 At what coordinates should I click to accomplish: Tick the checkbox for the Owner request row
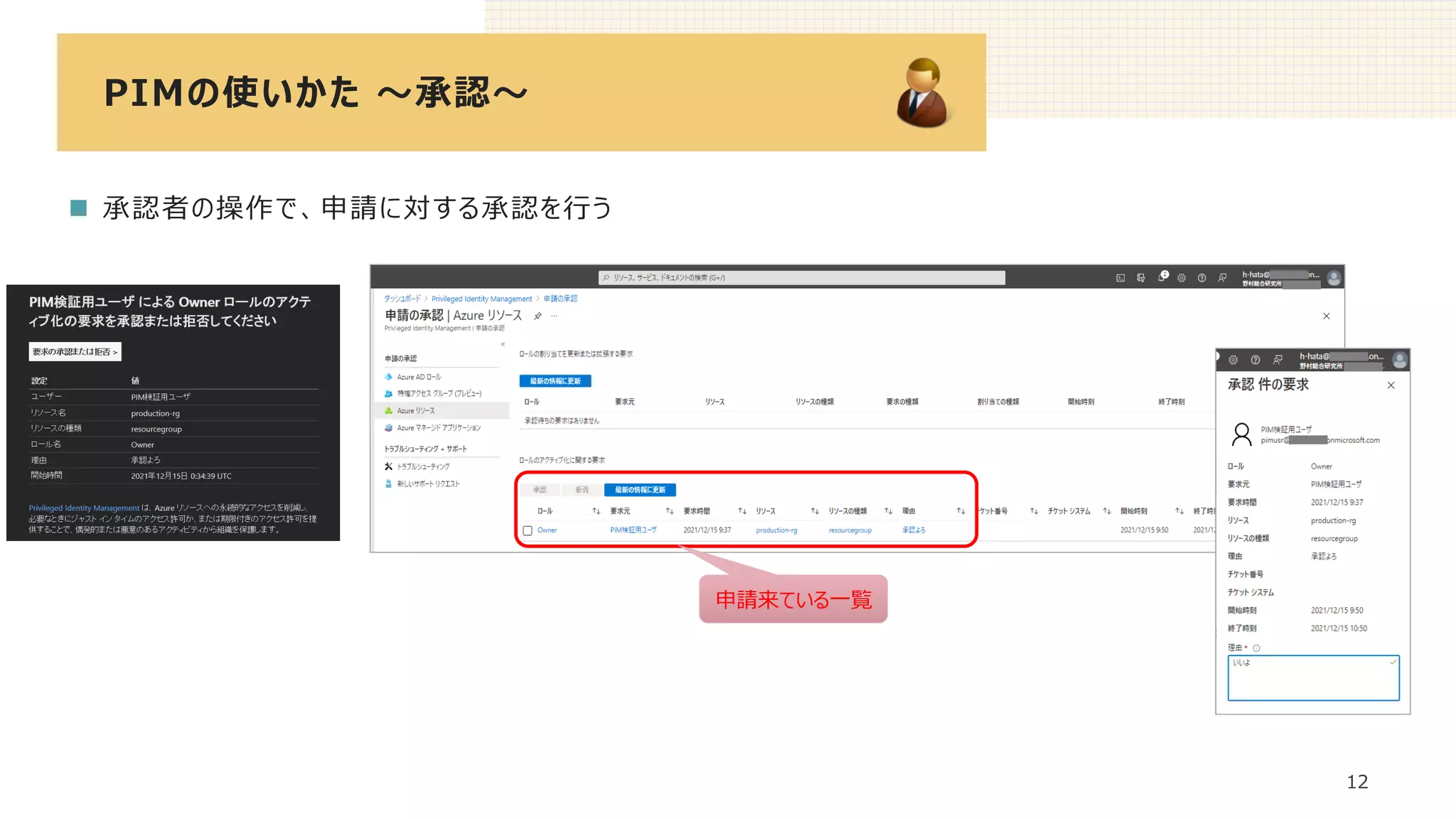528,530
